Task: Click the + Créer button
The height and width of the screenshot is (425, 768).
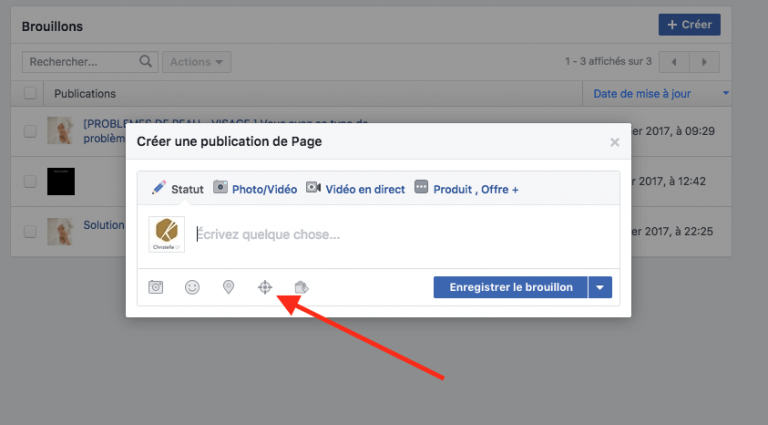Action: point(689,25)
